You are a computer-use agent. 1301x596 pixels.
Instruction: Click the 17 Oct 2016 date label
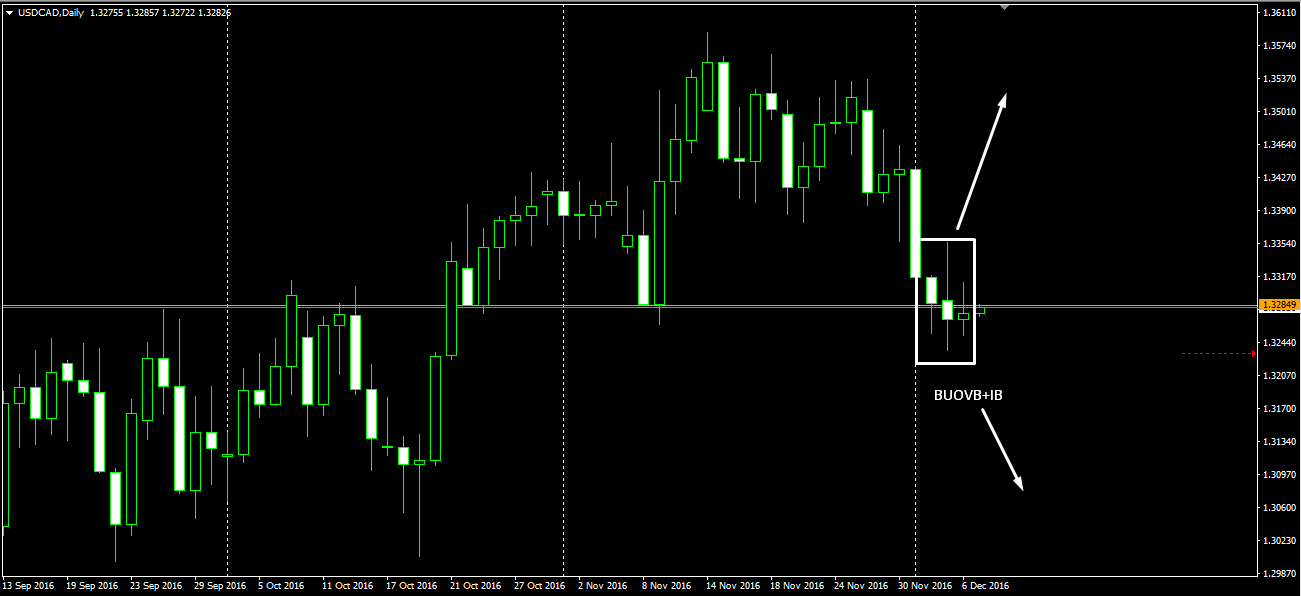413,586
